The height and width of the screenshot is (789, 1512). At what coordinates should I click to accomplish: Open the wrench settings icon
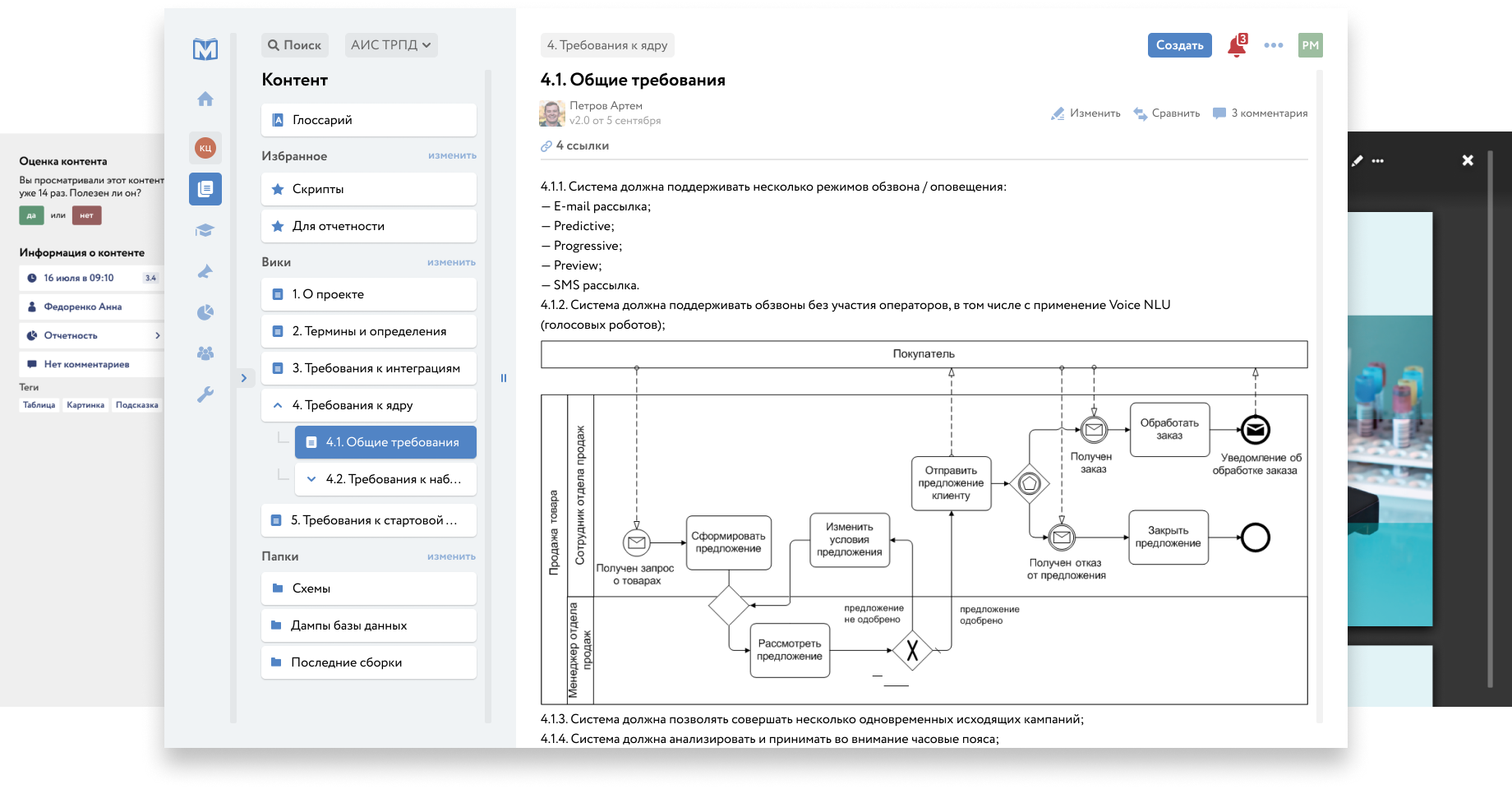tap(205, 394)
